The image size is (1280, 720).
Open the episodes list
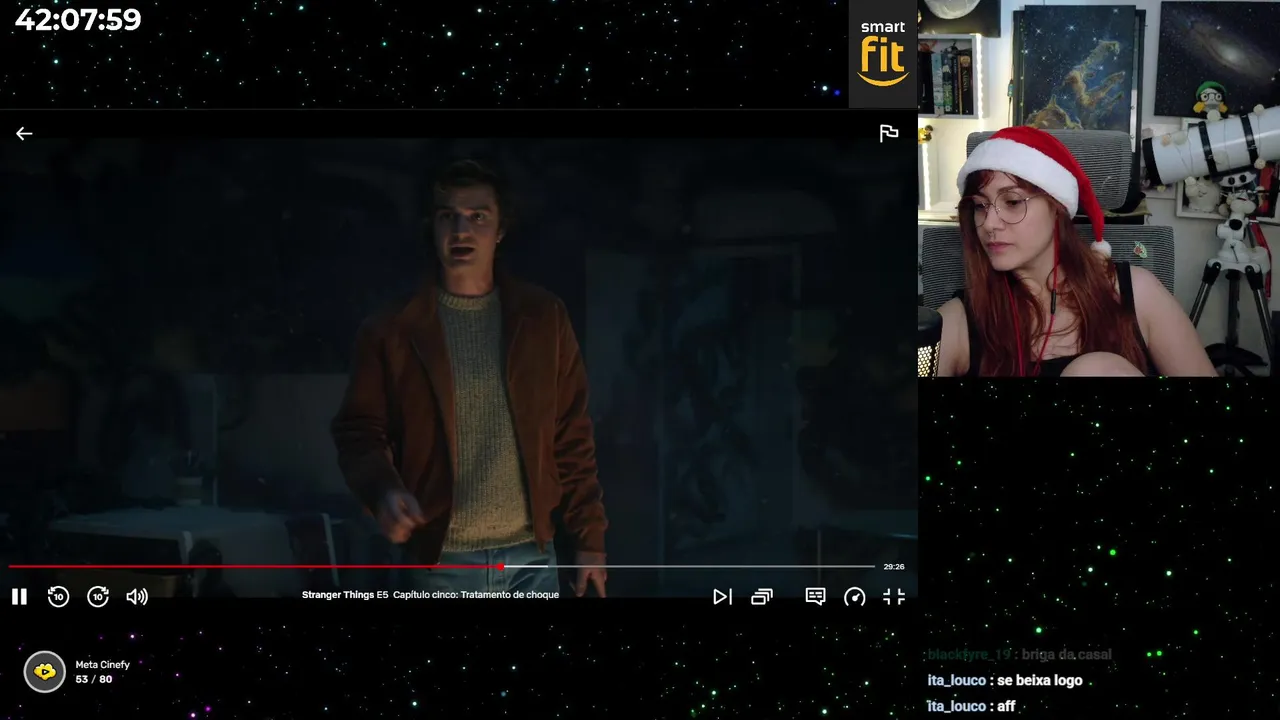coord(762,597)
